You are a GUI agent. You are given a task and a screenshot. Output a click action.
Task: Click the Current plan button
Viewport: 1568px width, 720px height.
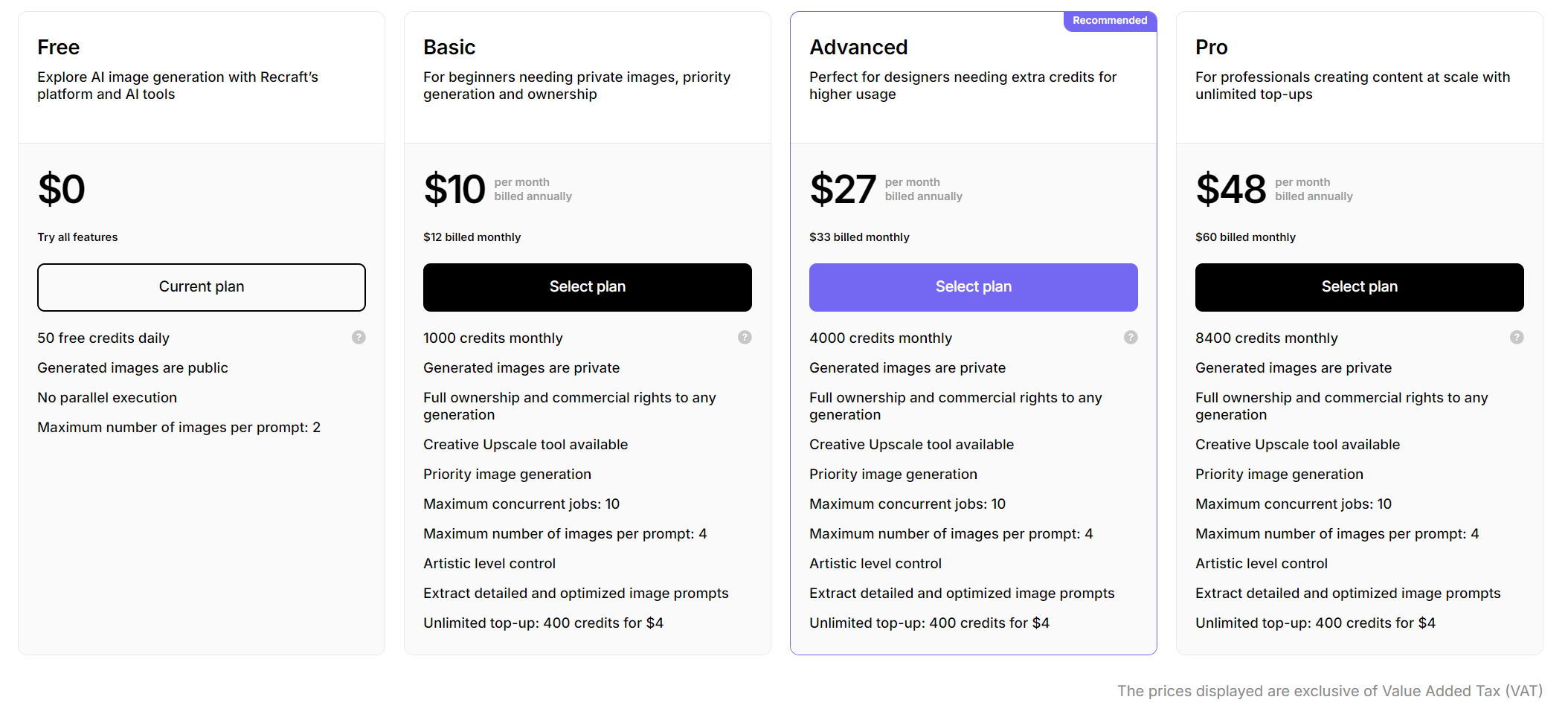pos(202,287)
